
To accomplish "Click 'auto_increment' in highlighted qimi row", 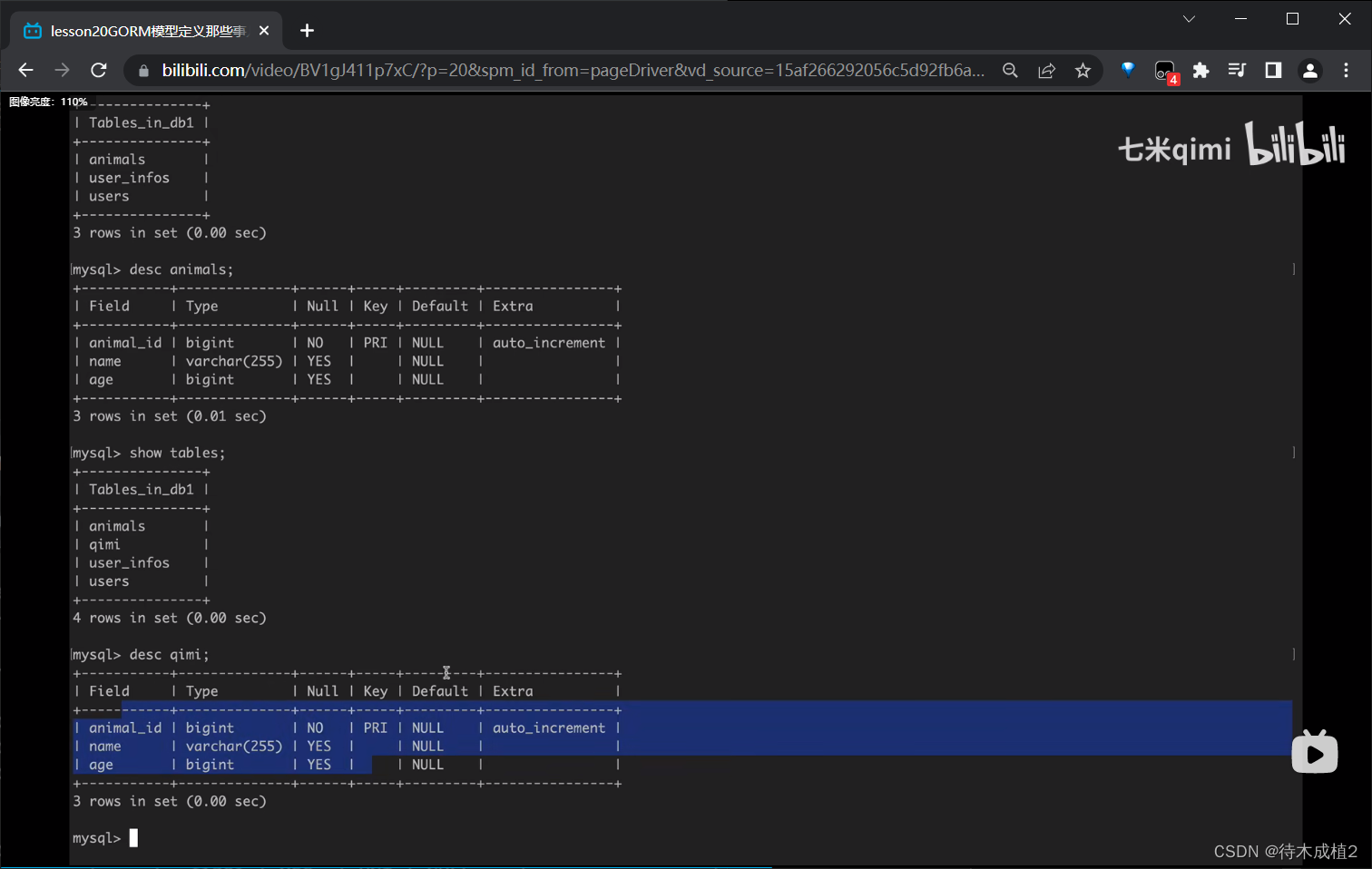I will 549,727.
